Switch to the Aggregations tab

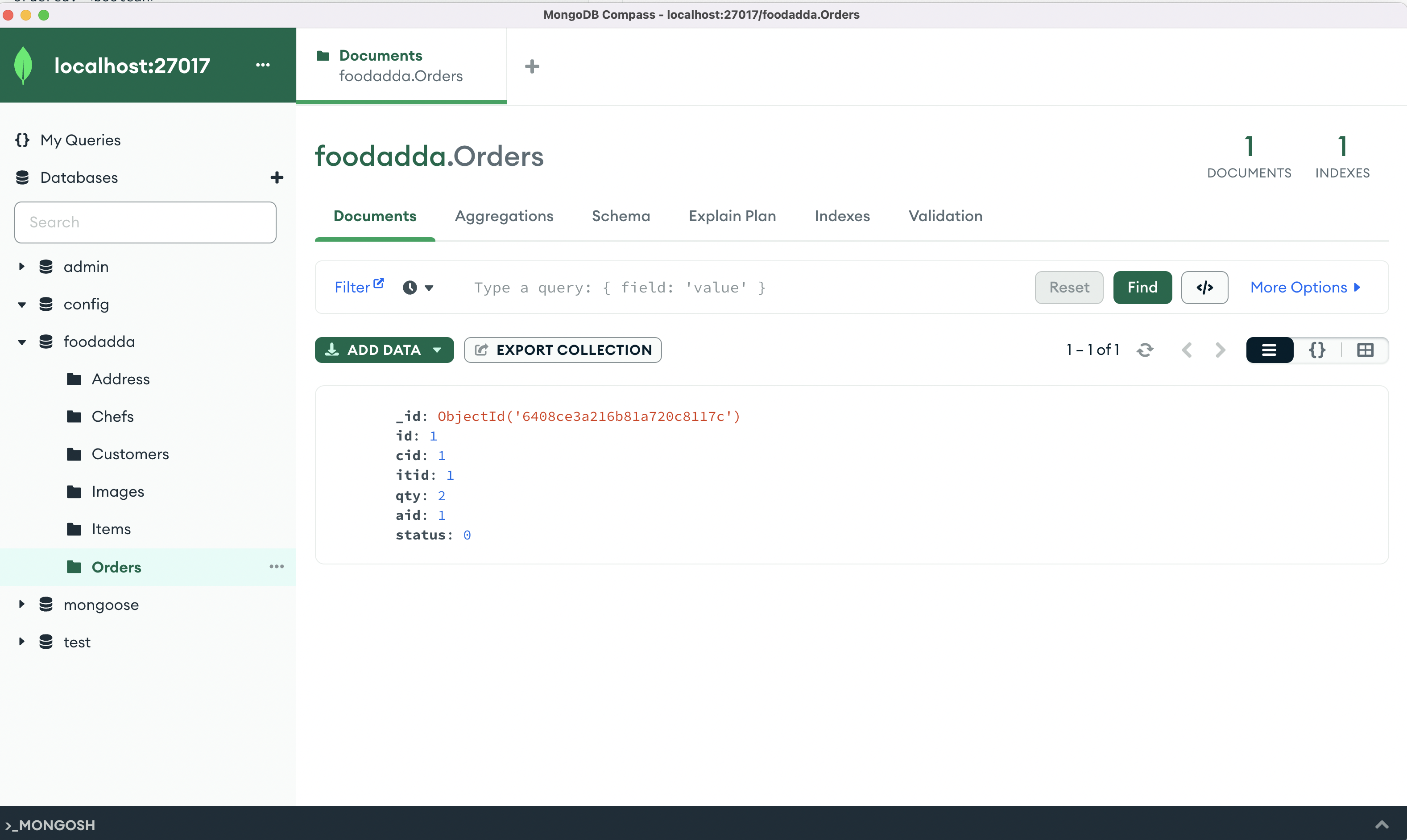click(x=504, y=216)
